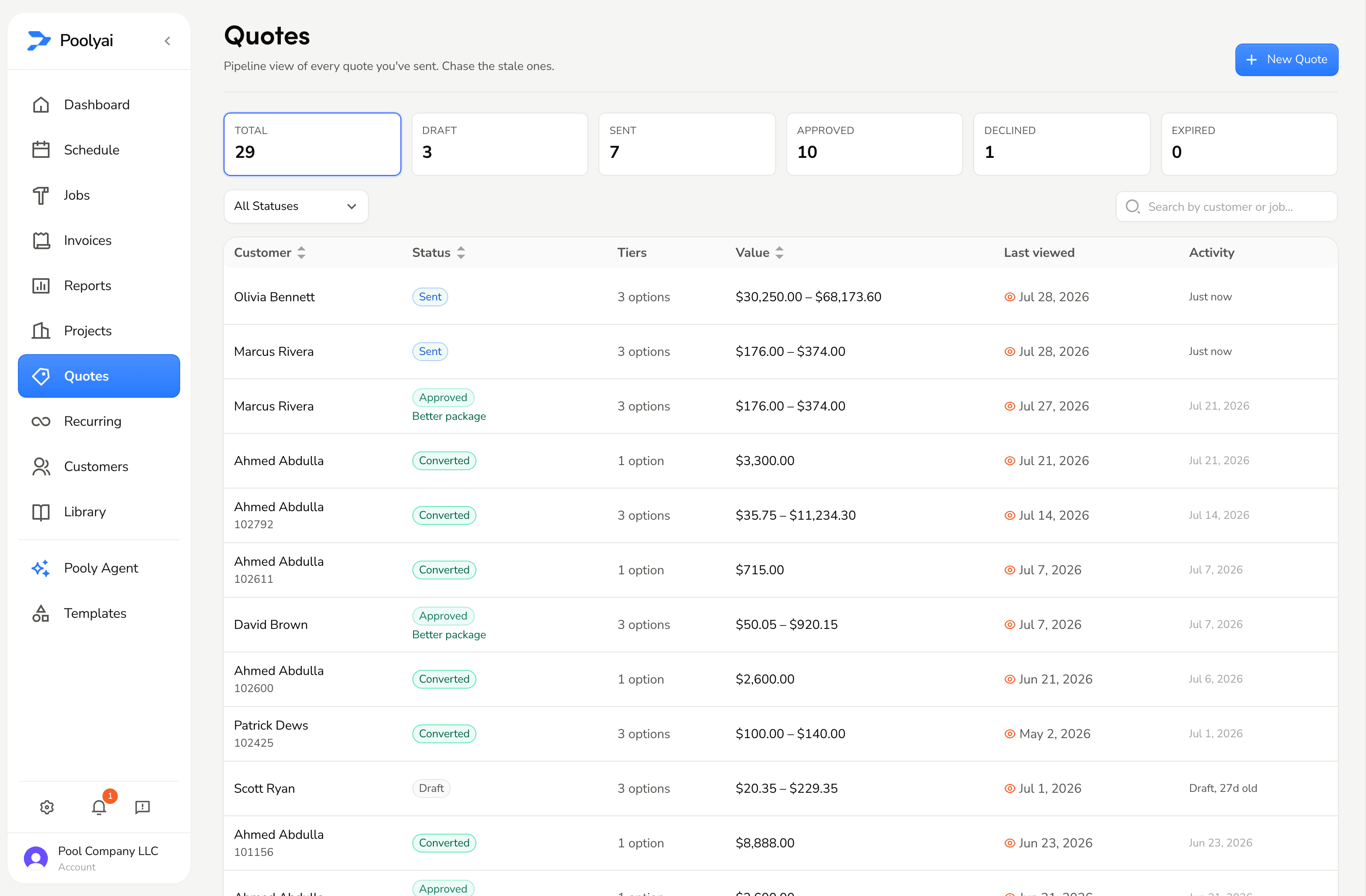
Task: Click eye icon in Scott Ryan row
Action: tap(1010, 789)
